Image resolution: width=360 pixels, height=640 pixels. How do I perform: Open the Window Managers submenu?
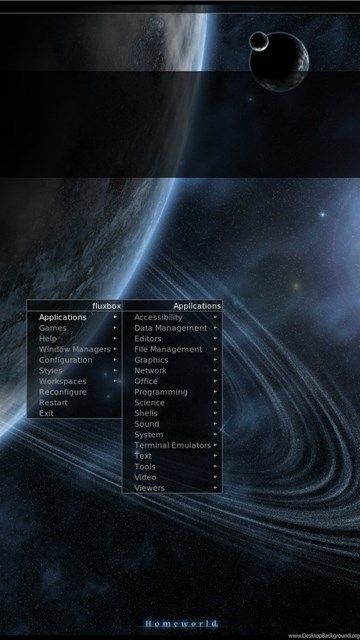(x=74, y=349)
